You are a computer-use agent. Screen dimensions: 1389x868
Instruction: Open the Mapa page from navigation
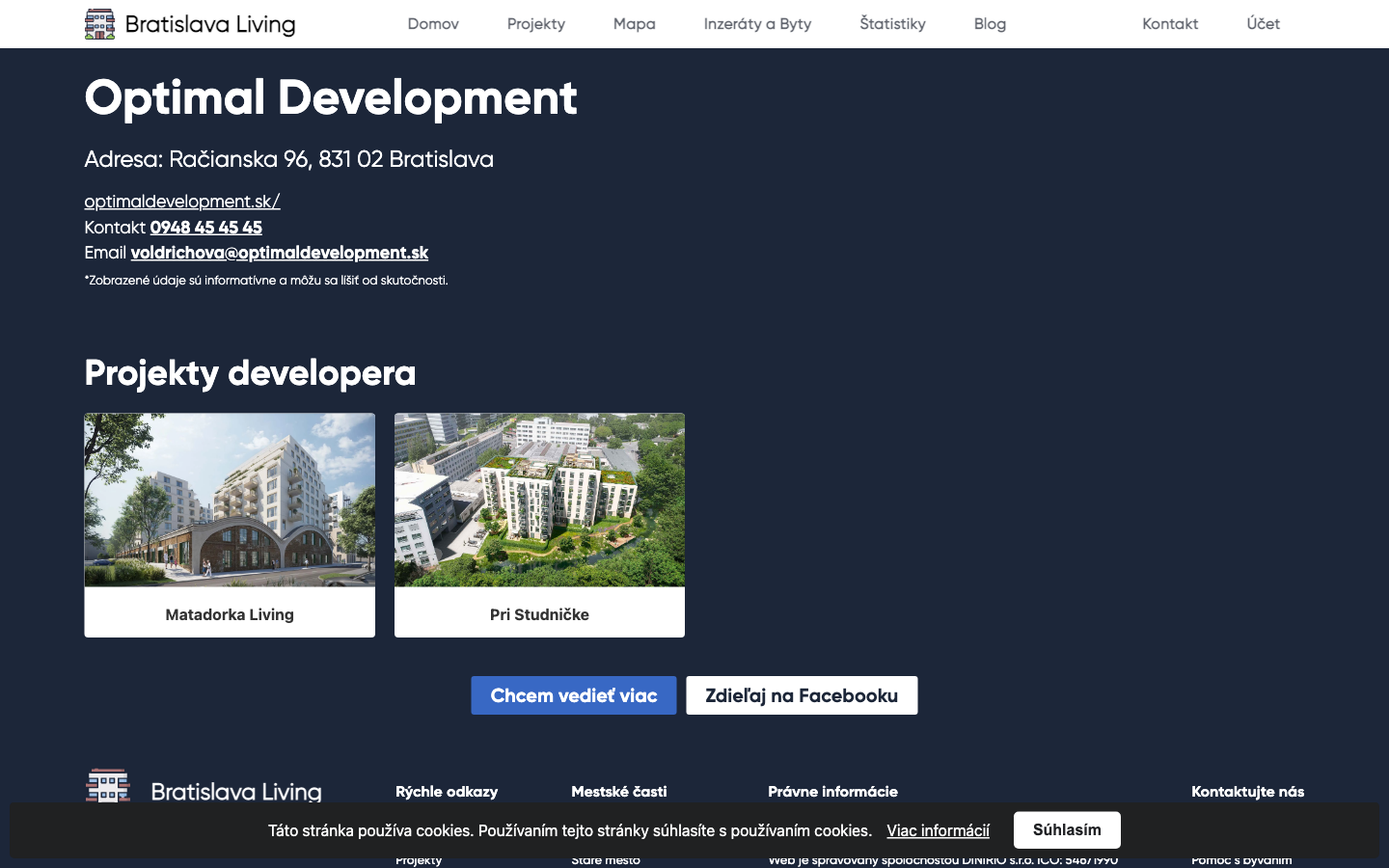point(635,24)
